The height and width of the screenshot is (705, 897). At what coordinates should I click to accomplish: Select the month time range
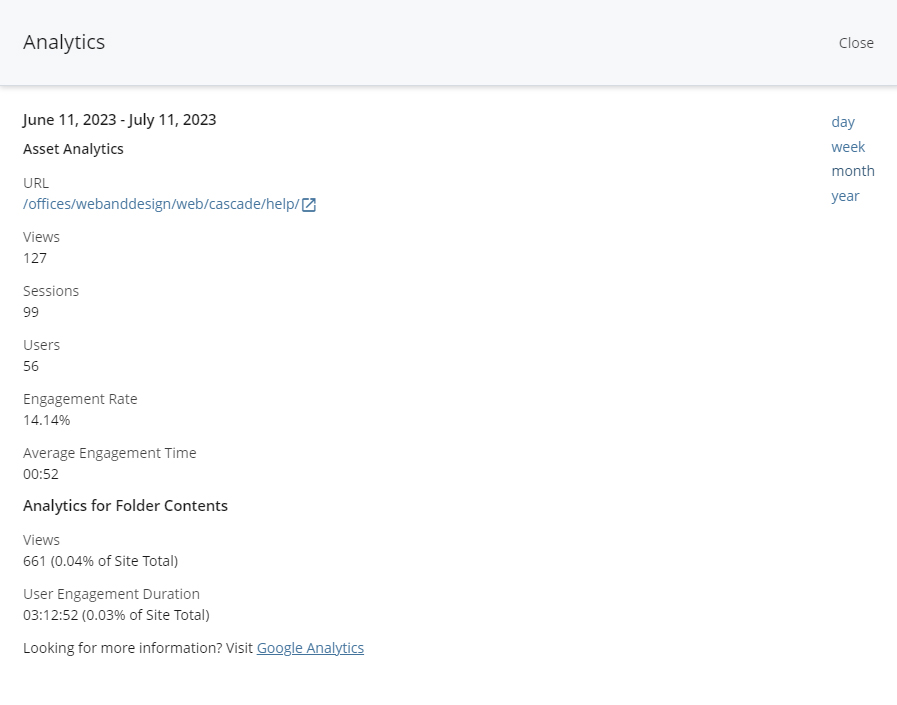(x=852, y=171)
